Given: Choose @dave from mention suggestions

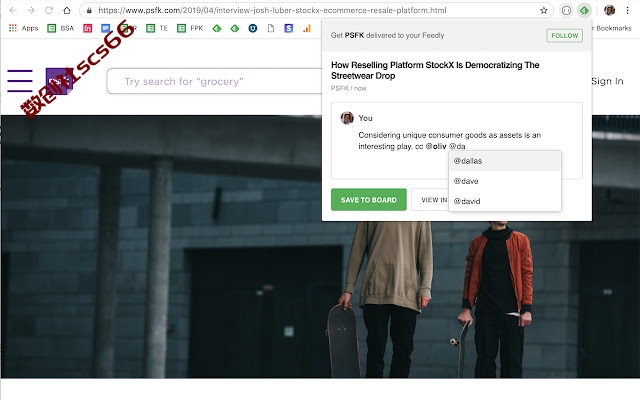Looking at the screenshot, I should pyautogui.click(x=505, y=181).
